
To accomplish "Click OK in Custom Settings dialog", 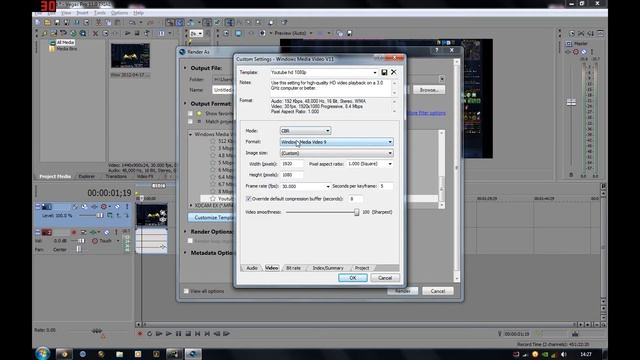I will point(353,278).
